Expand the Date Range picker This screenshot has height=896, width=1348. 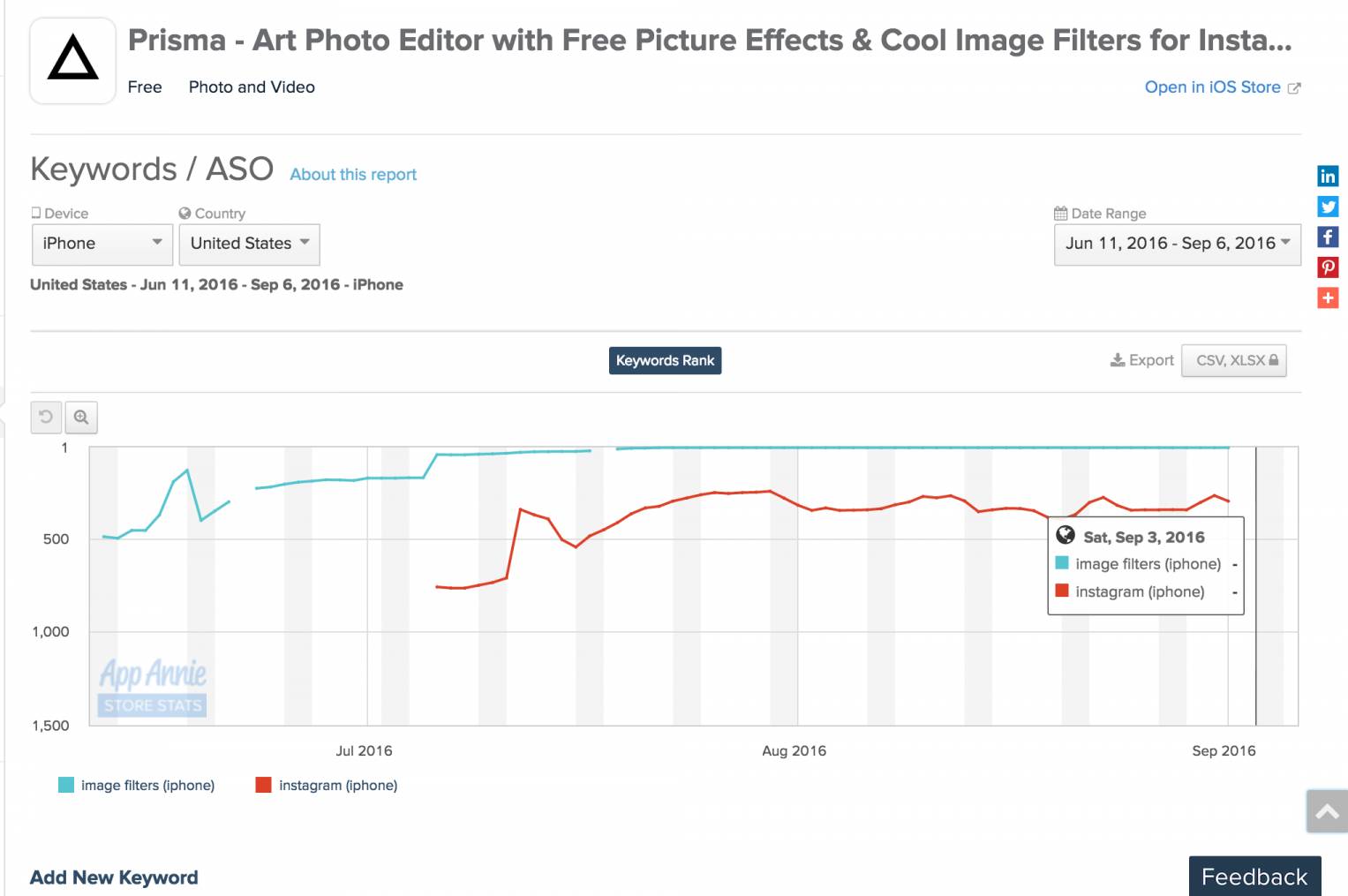1177,244
